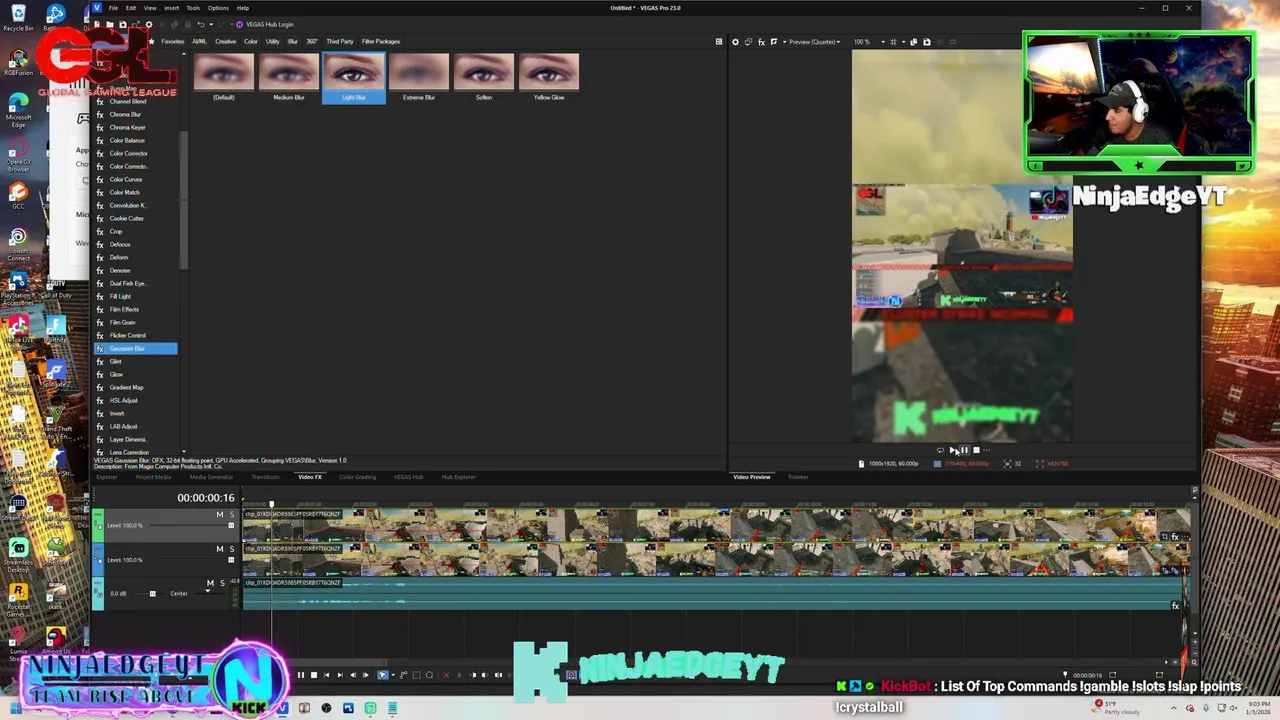Open project properties gear in main toolbar
Screen dimensions: 1280x720
coord(149,24)
